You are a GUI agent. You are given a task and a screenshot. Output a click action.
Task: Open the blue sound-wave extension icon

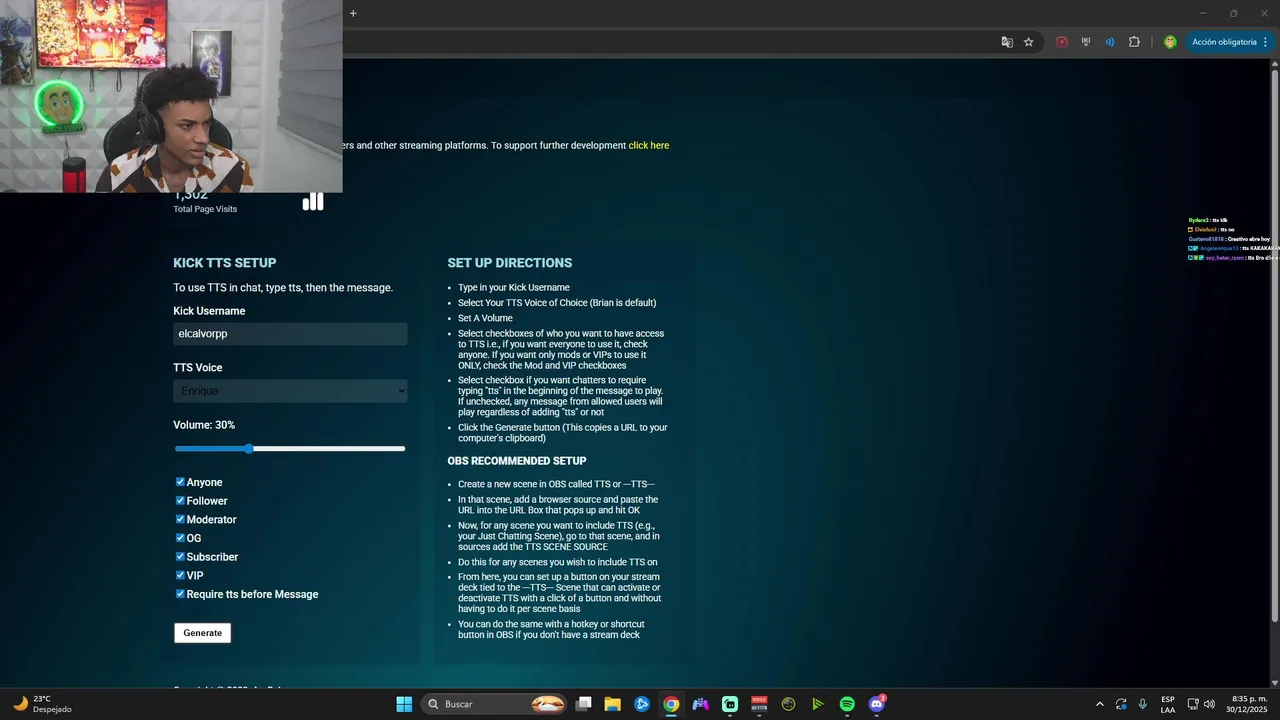tap(1110, 42)
